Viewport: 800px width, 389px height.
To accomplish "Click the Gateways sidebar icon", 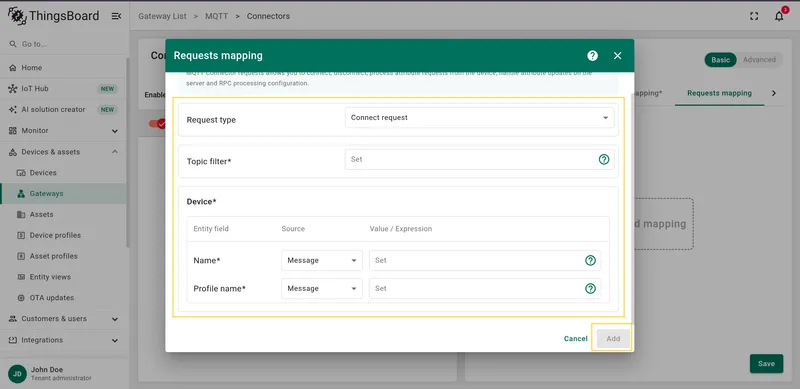I will coord(21,194).
